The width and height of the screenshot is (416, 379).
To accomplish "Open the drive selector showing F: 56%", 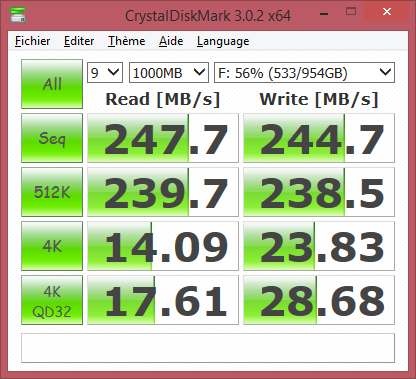I will point(304,72).
